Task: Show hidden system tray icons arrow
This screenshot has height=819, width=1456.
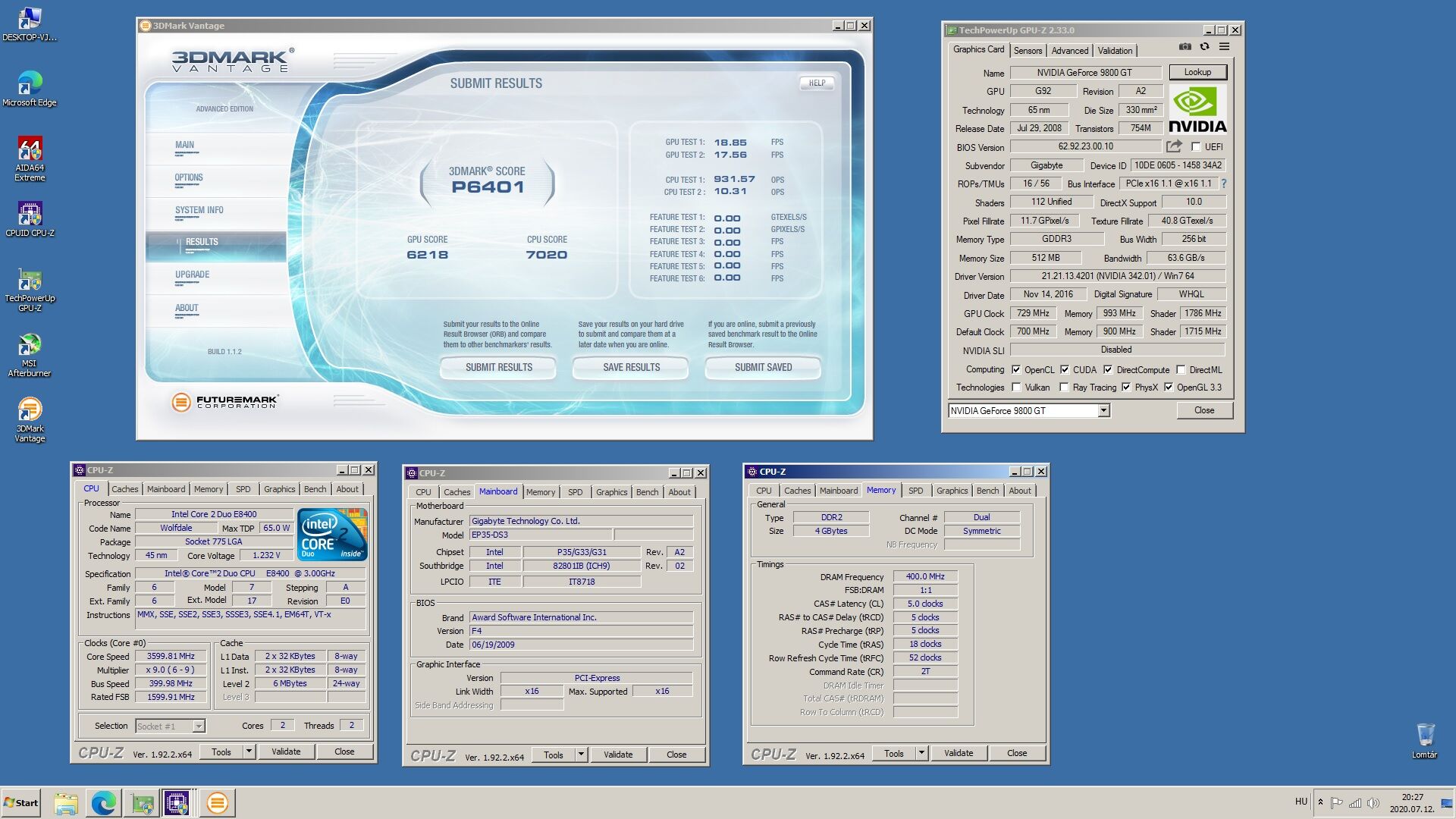Action: point(1320,802)
